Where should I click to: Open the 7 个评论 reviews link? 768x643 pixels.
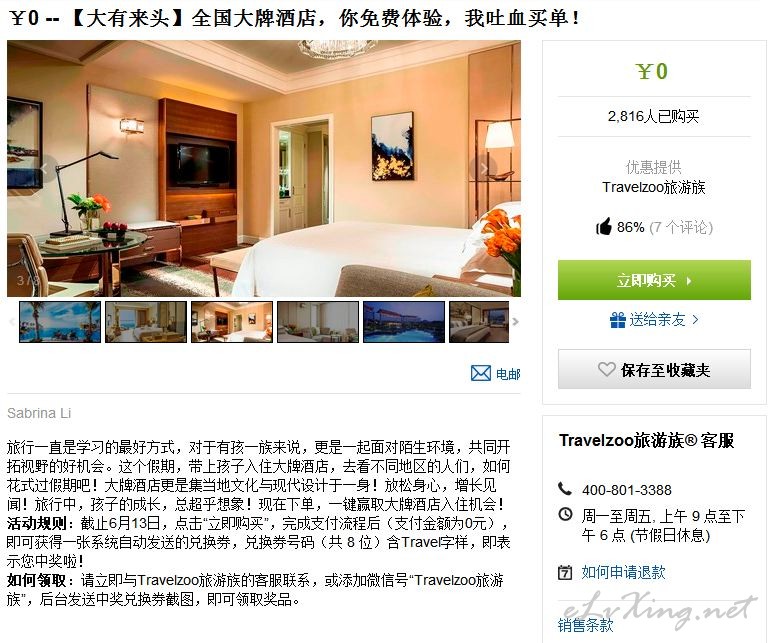click(x=681, y=227)
